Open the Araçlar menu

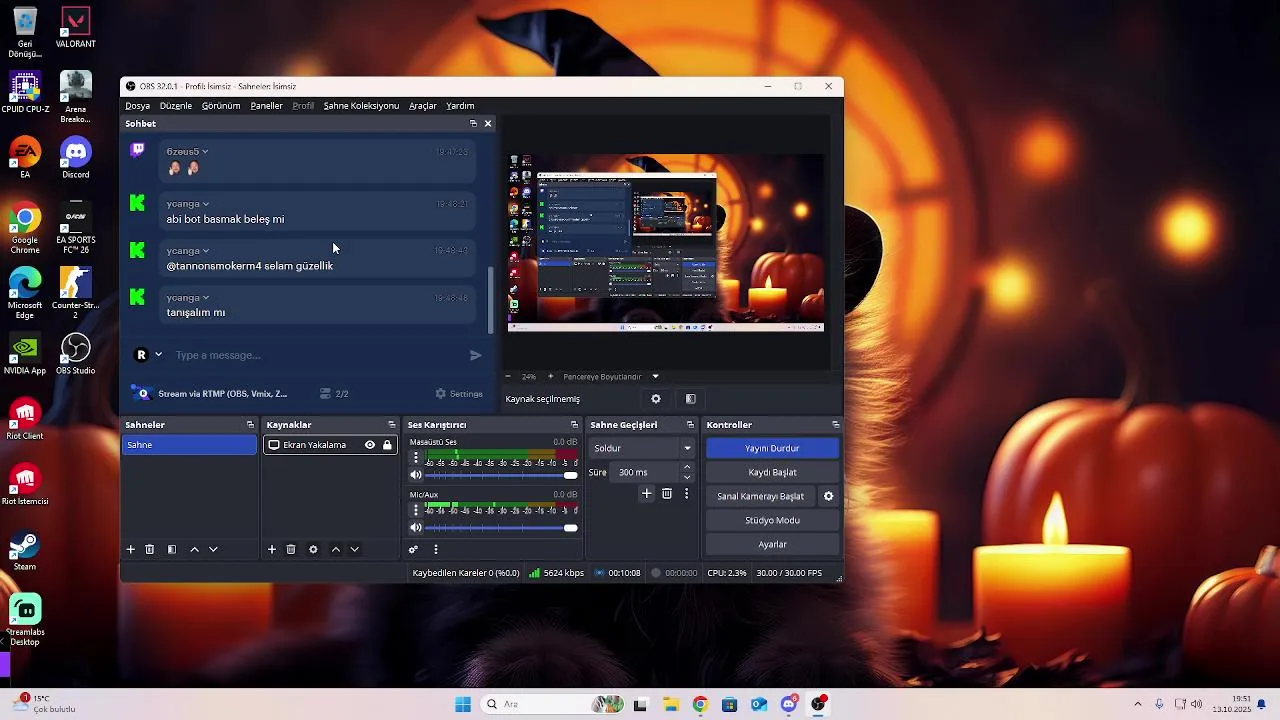click(x=422, y=106)
